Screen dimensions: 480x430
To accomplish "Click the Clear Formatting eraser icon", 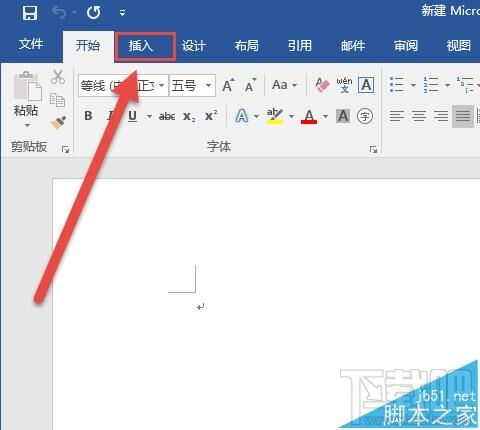I will click(322, 85).
